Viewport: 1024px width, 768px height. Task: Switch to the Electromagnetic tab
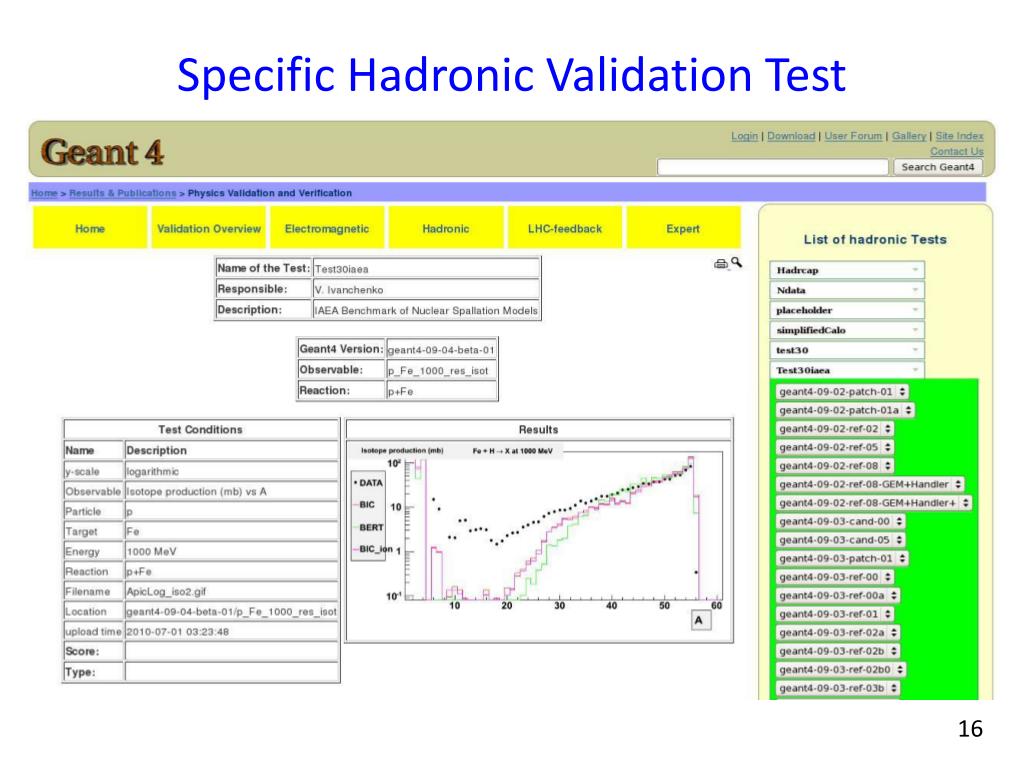pos(327,229)
